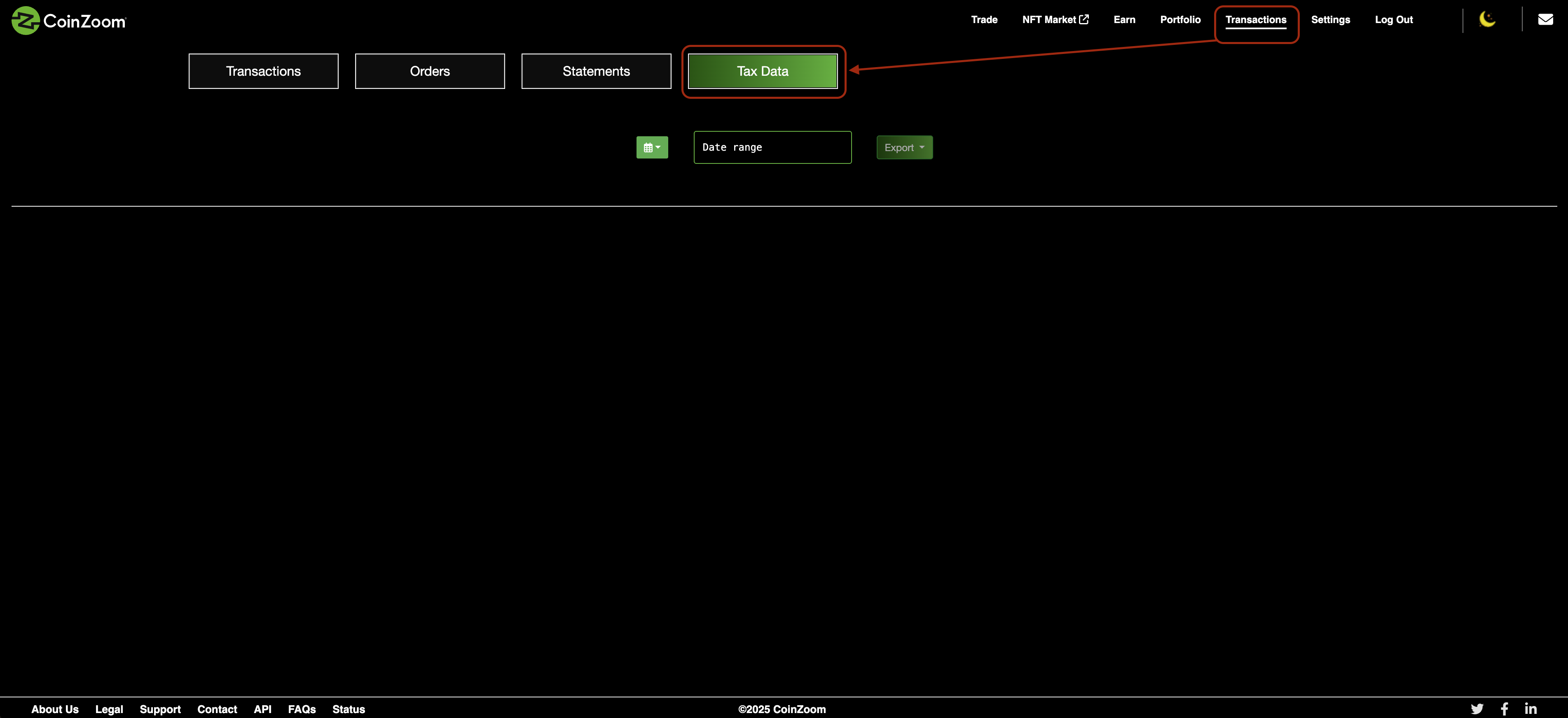Screen dimensions: 1568x718
Task: Open the calendar date picker dropdown
Action: point(652,147)
